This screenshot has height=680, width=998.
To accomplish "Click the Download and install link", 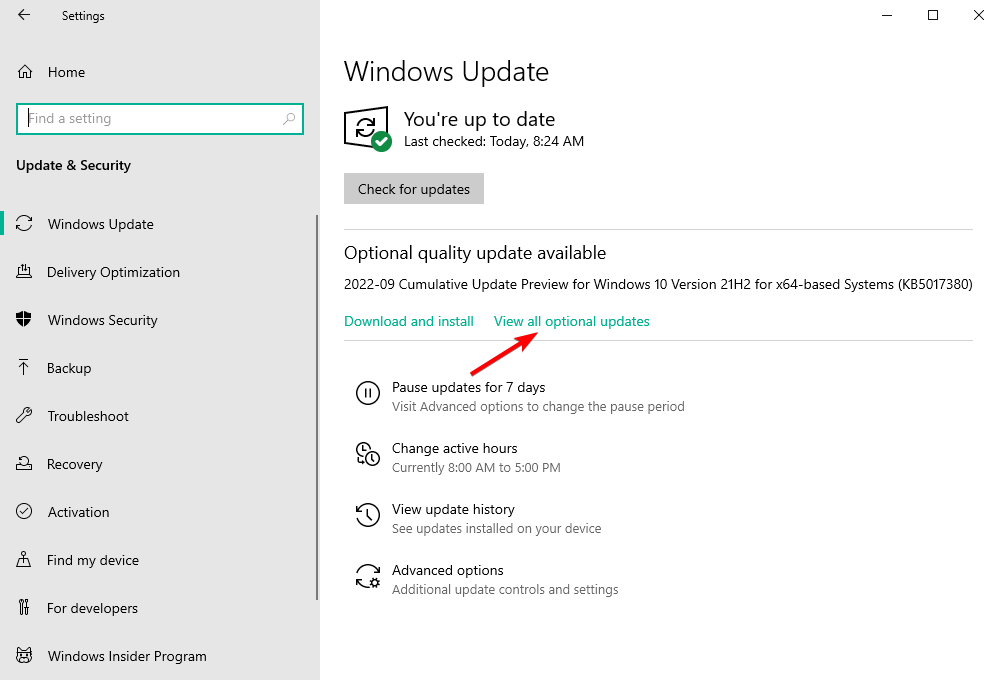I will (408, 321).
